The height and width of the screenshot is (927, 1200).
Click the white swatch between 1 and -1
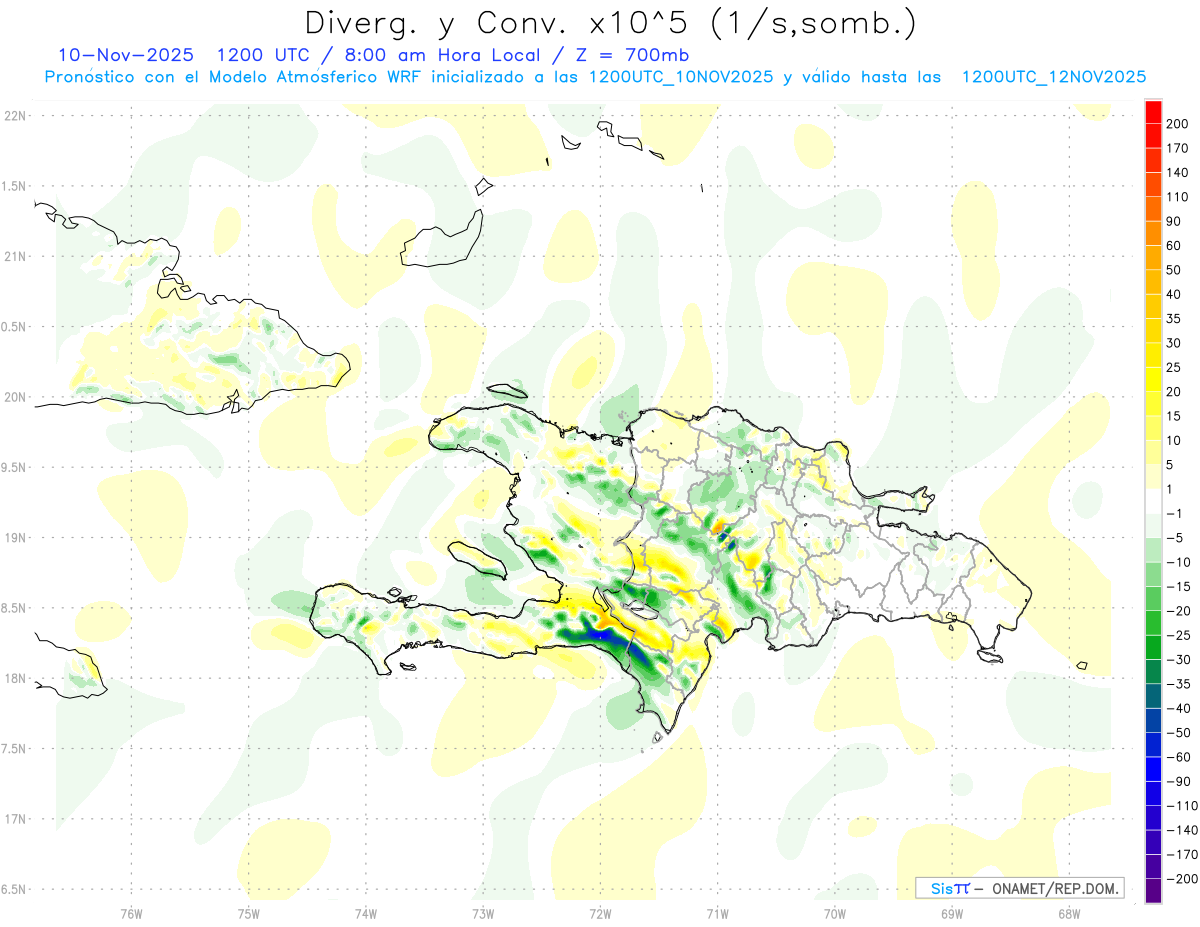point(1154,502)
